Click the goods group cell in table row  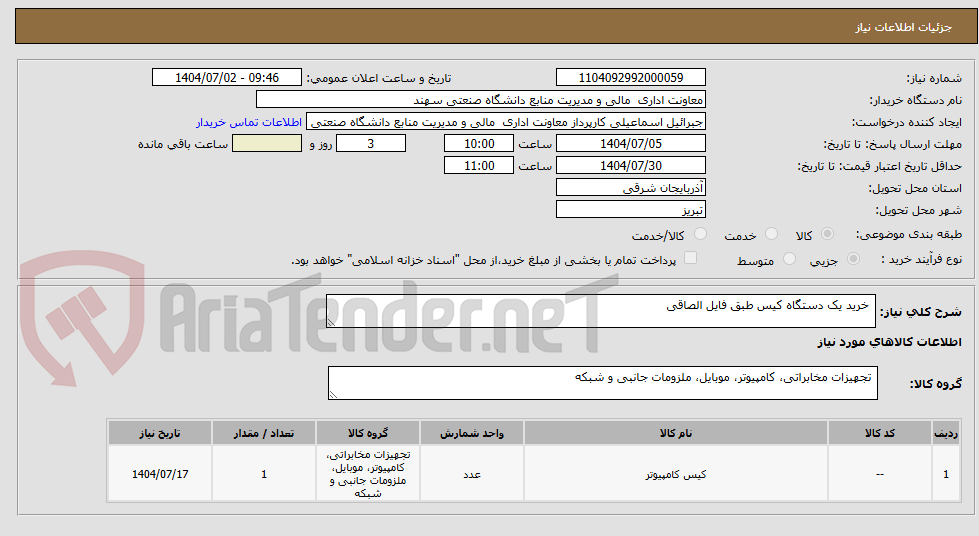tap(368, 474)
